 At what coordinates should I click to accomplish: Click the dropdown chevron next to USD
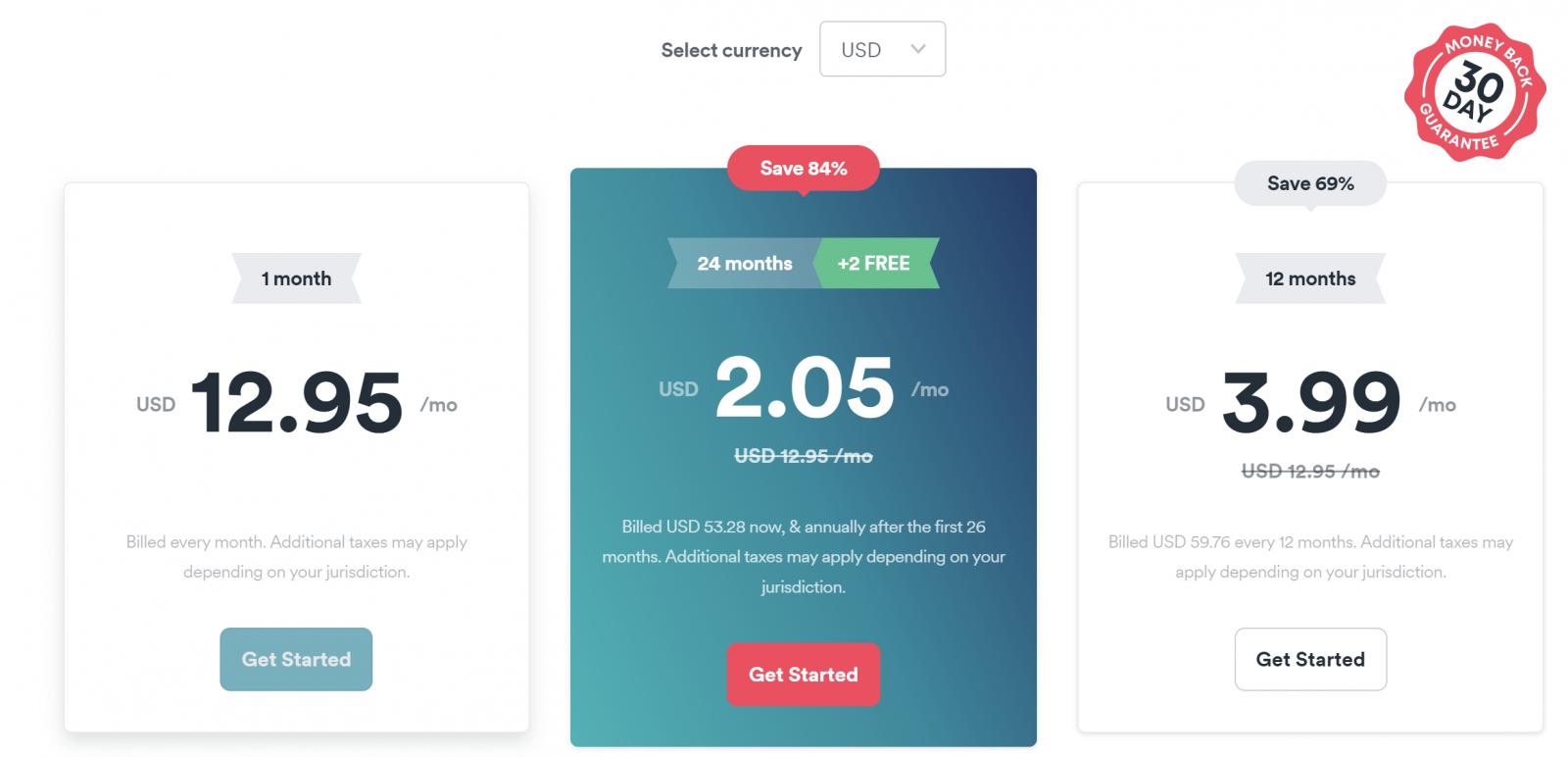[919, 49]
